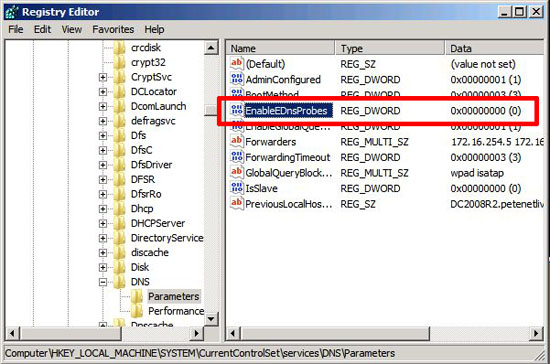This screenshot has width=550, height=364.
Task: Select the Forwarders value name
Action: [271, 142]
